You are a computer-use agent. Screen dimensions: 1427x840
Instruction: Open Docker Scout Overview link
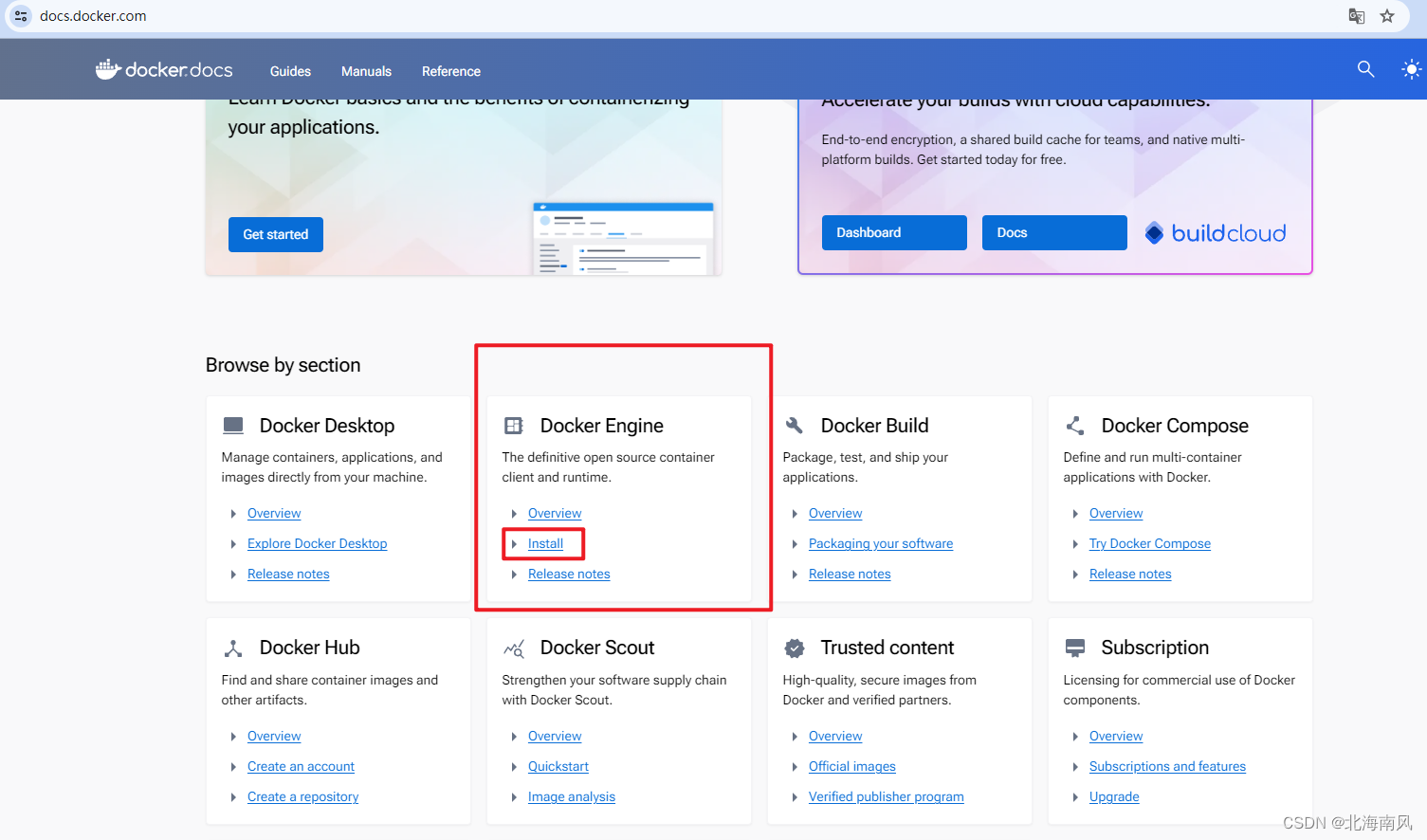[555, 736]
